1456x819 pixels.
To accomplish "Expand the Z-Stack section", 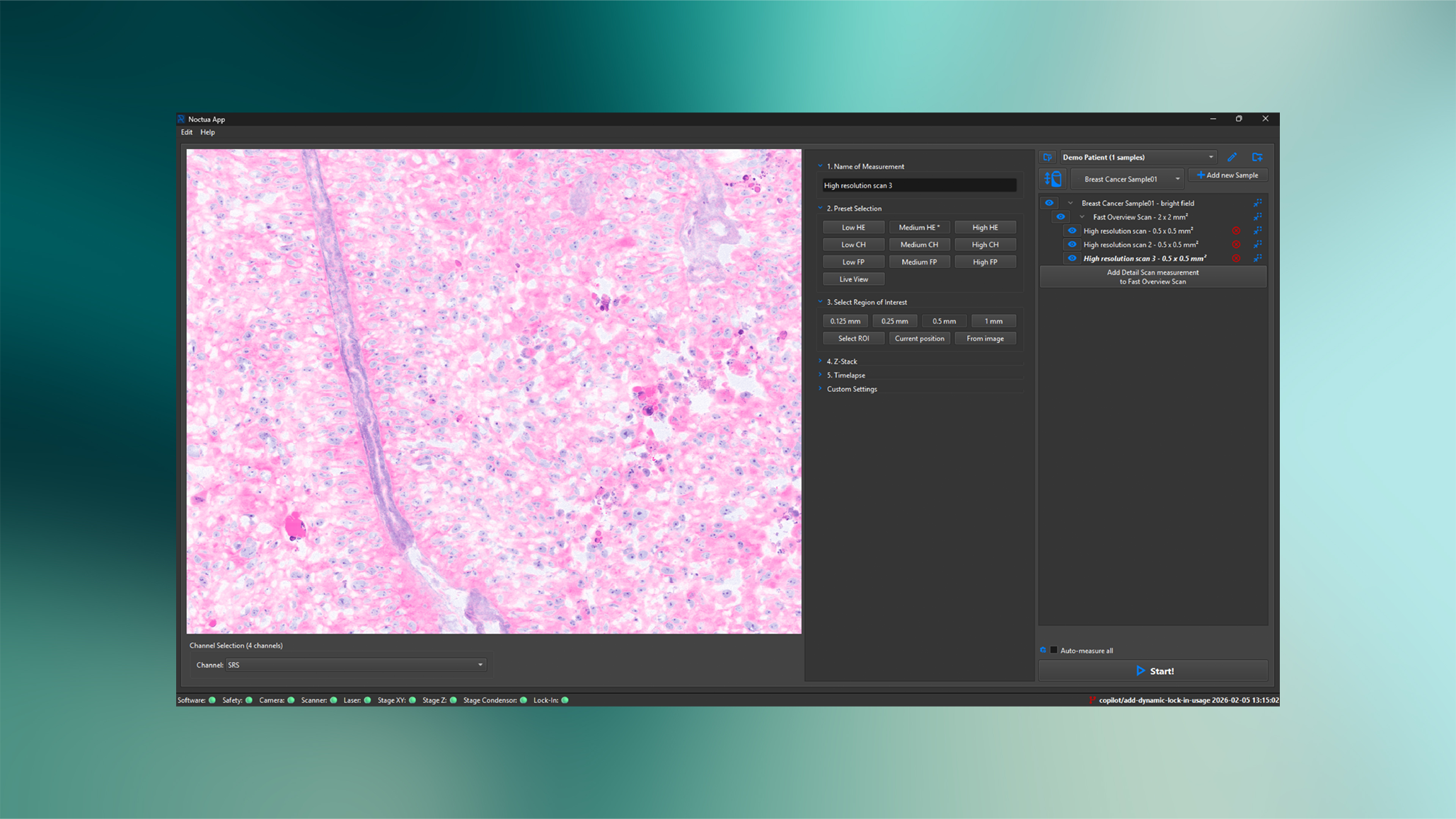I will click(841, 361).
